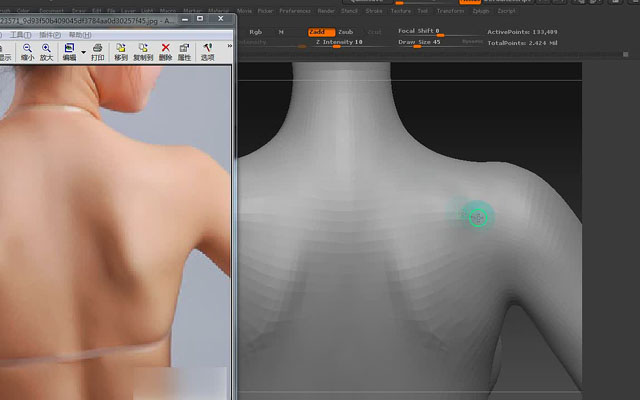Screen dimensions: 640x400
Task: Open the 工具(T) menu in the image viewer
Action: pos(20,35)
